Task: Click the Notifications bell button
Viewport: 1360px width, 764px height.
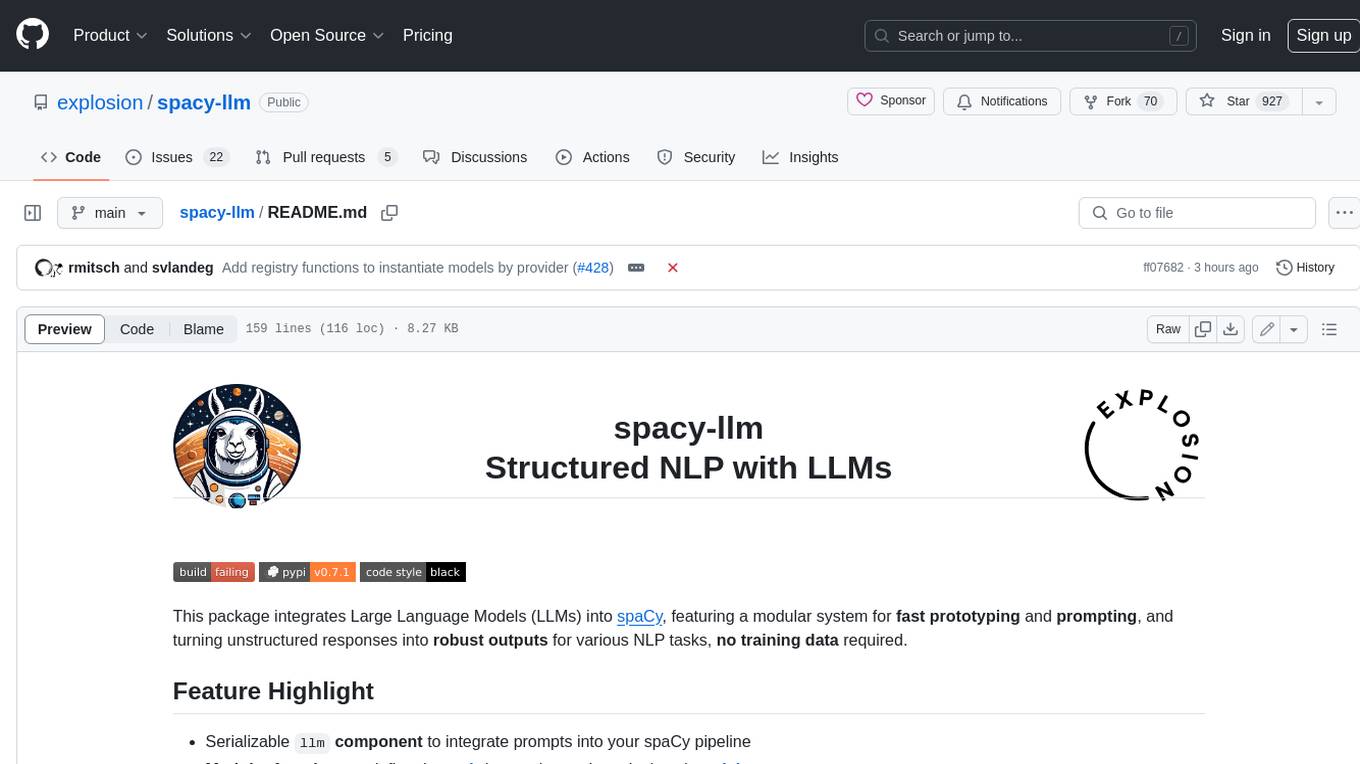Action: 1002,101
